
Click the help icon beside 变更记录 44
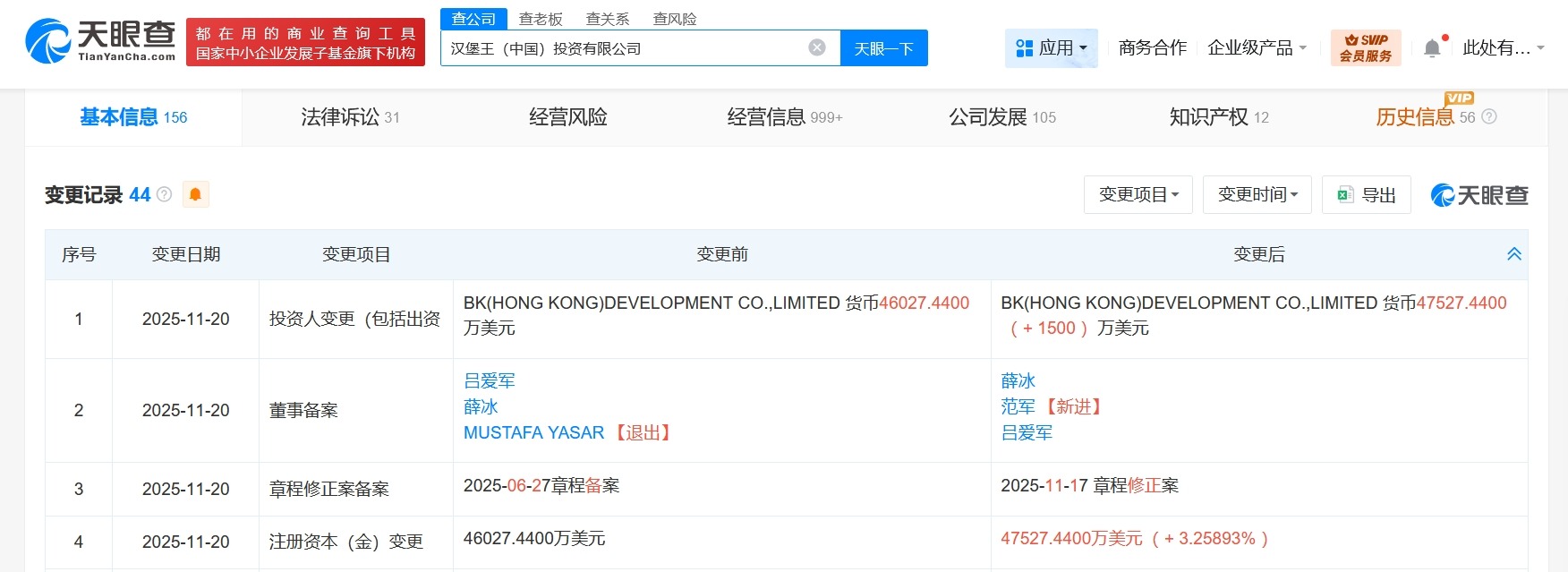(x=164, y=194)
